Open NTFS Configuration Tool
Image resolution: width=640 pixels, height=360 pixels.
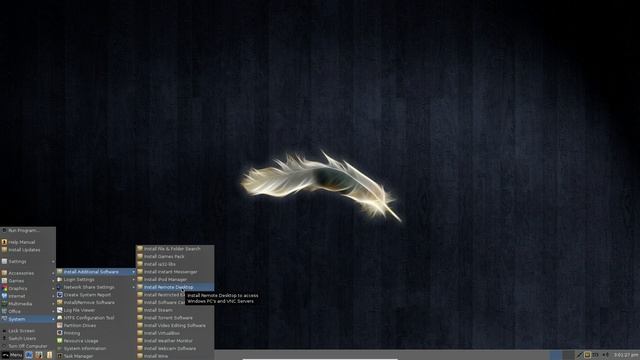(x=96, y=318)
